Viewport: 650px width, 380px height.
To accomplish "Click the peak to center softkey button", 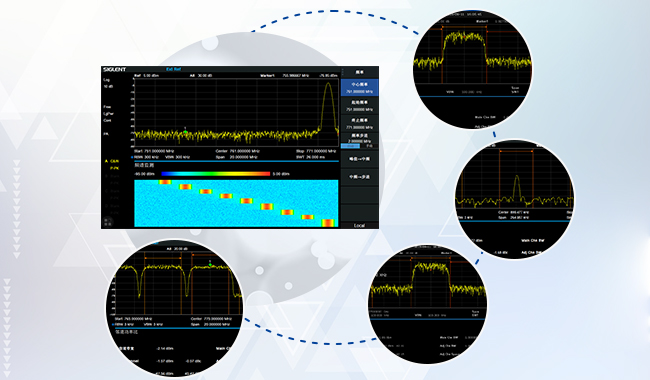I will pyautogui.click(x=359, y=159).
